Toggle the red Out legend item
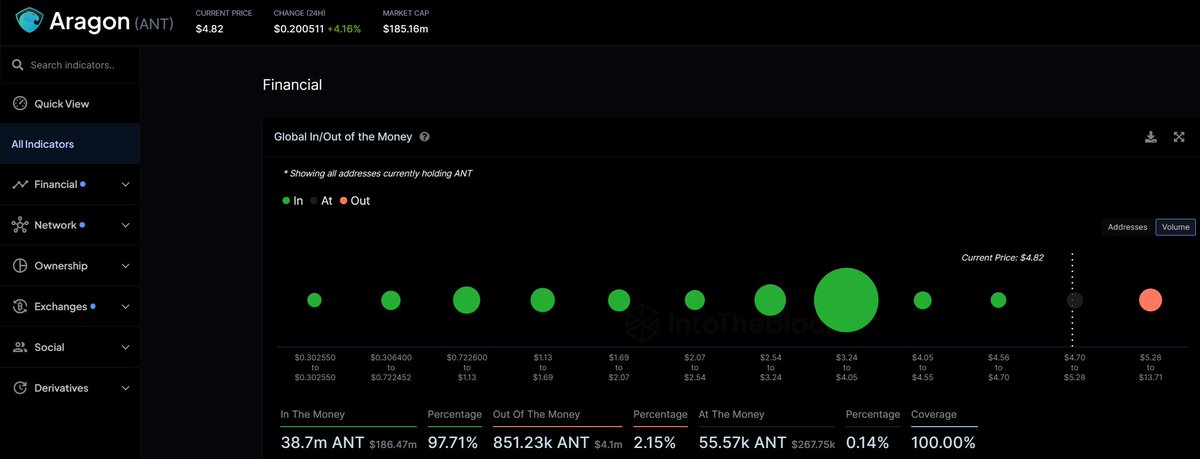 (354, 201)
